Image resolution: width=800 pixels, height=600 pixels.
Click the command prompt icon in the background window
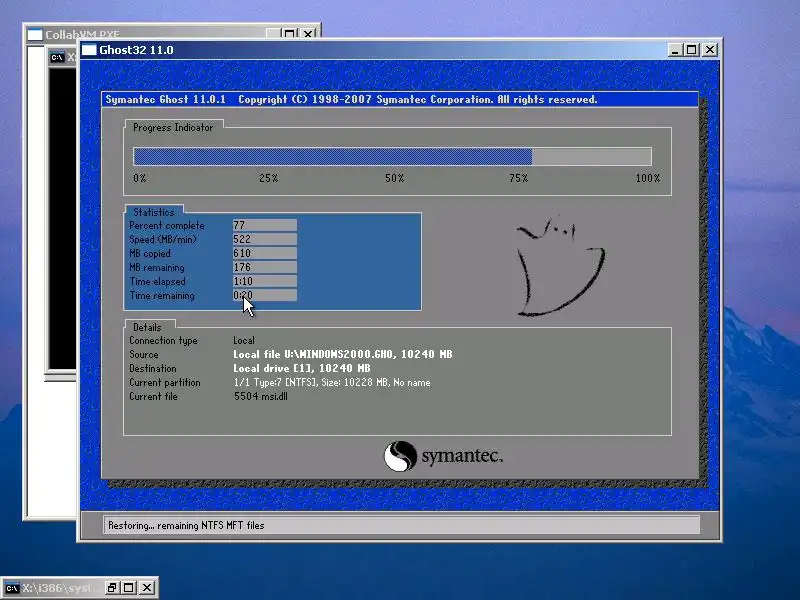(x=57, y=57)
